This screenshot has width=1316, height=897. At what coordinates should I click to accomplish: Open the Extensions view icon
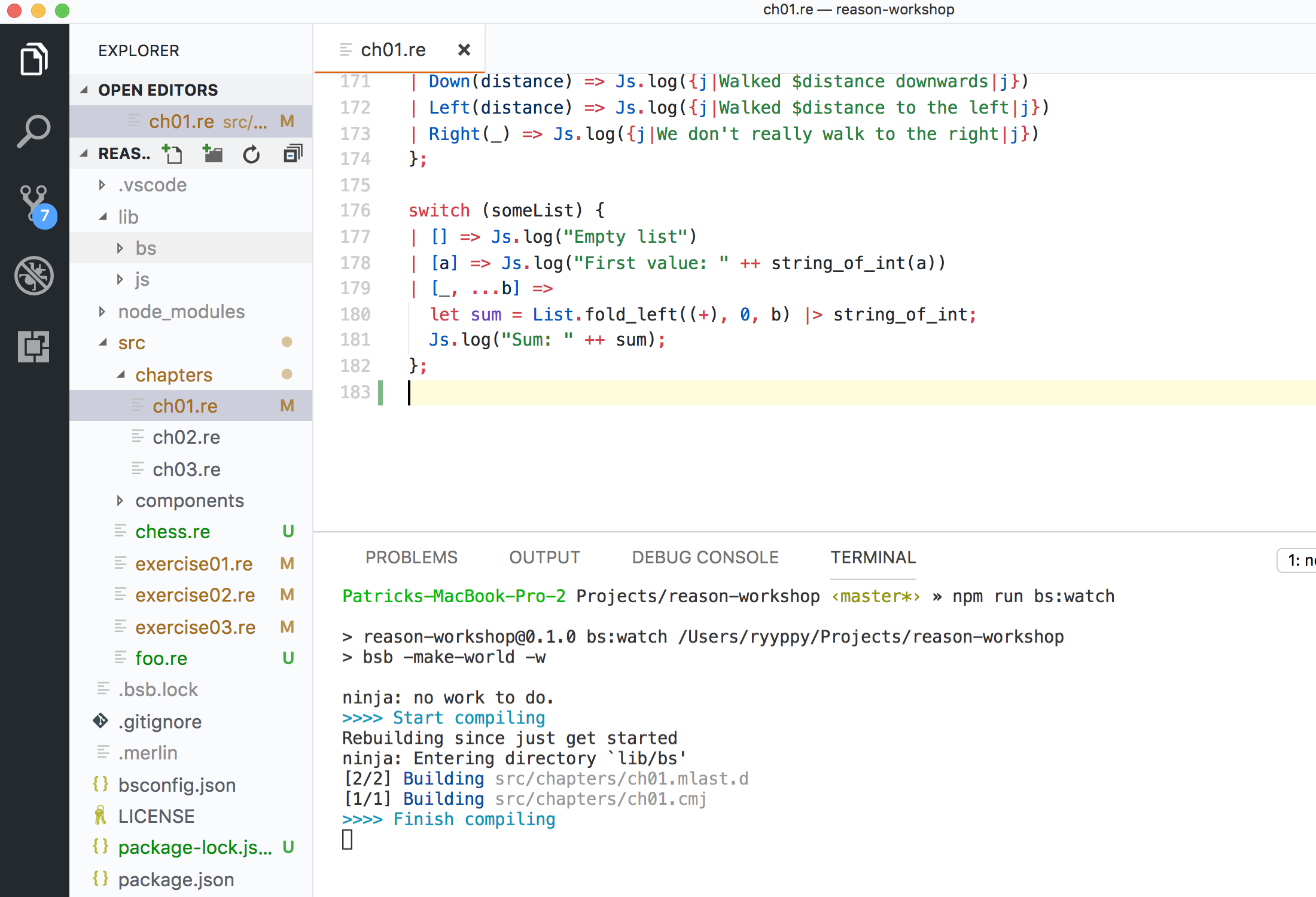tap(34, 347)
